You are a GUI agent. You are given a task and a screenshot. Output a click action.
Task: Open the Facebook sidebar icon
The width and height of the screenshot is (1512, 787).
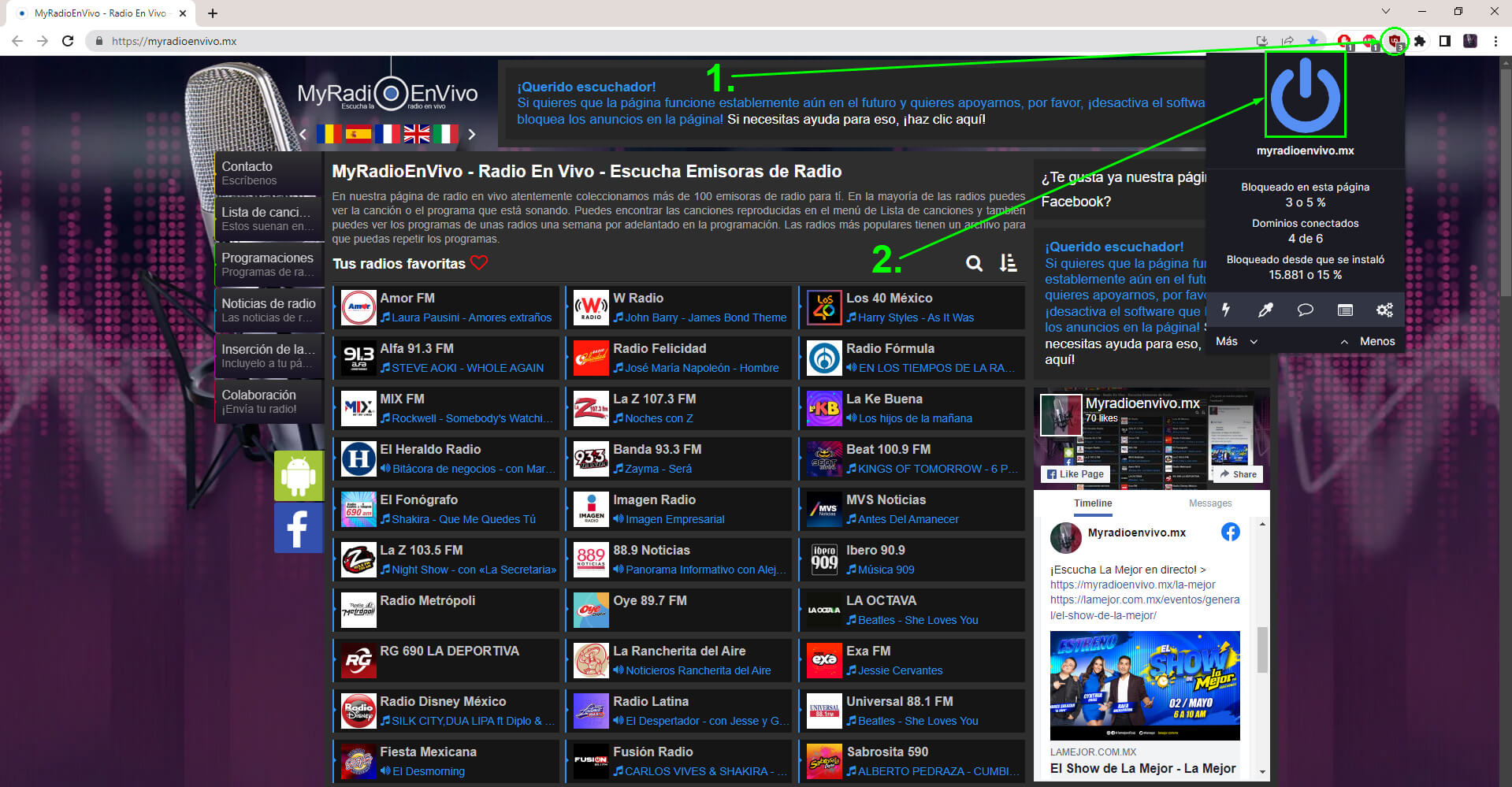coord(299,528)
